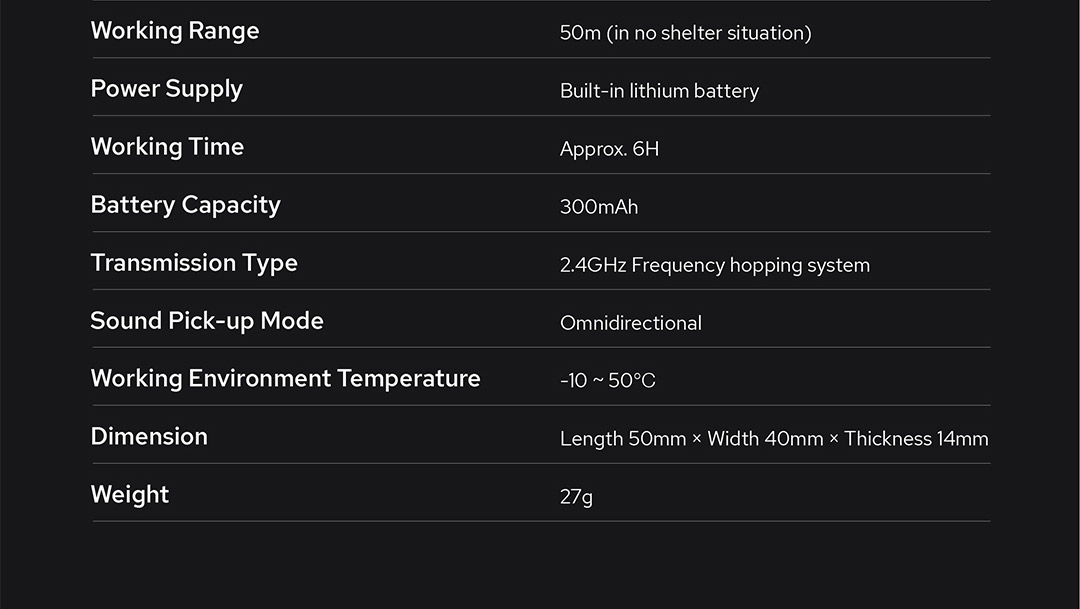The width and height of the screenshot is (1080, 609).
Task: Click the 'Sound Pick-up Mode' label
Action: [207, 321]
